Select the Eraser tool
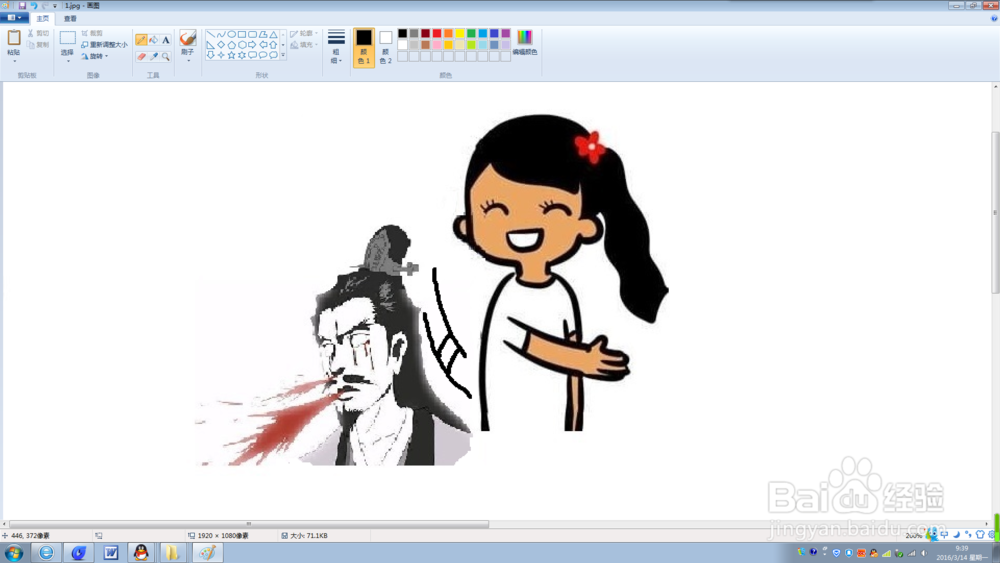Screen dimensions: 1000x563 click(141, 57)
